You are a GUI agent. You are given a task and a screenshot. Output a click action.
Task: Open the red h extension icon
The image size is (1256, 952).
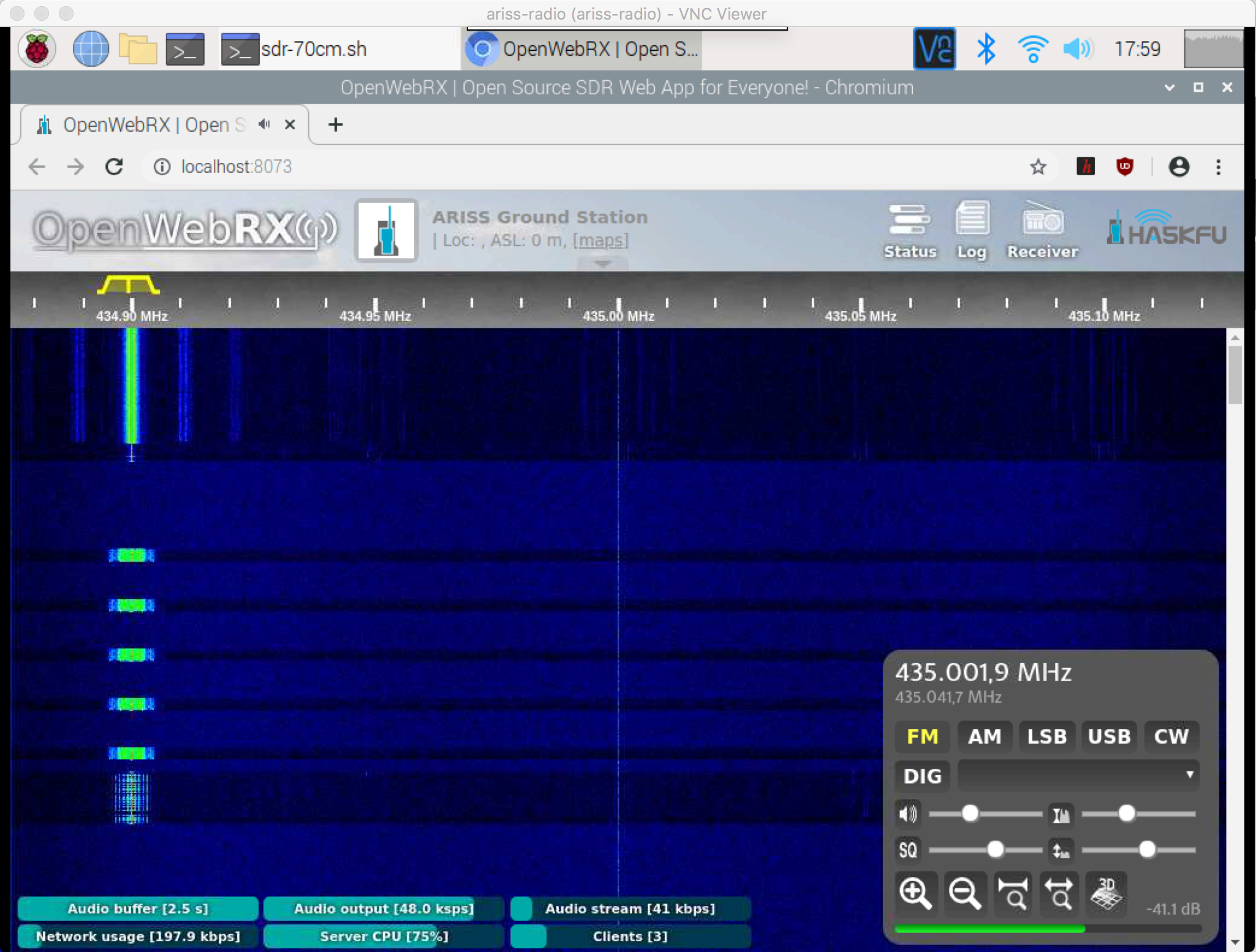(1086, 167)
